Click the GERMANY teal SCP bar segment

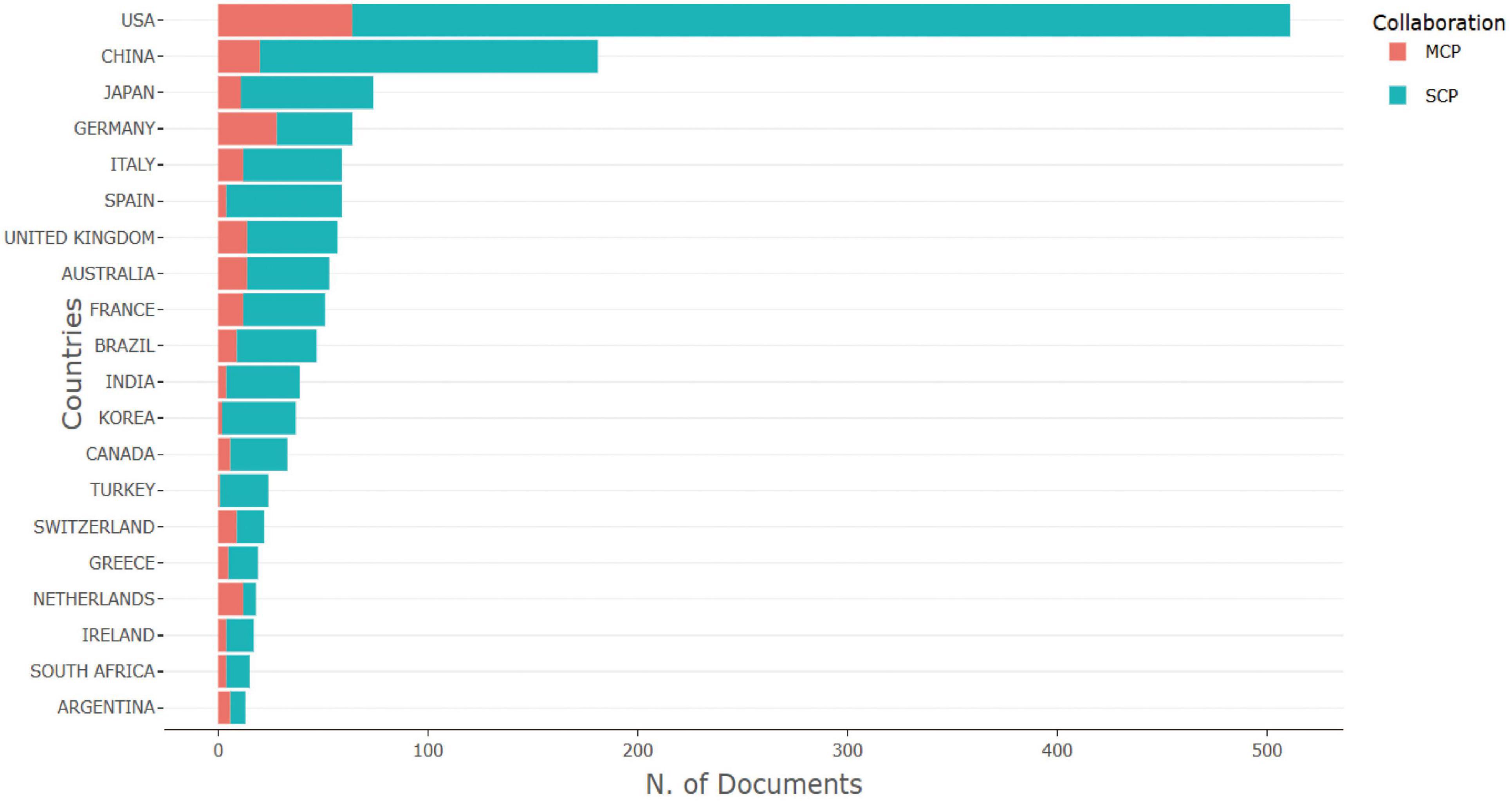(315, 128)
